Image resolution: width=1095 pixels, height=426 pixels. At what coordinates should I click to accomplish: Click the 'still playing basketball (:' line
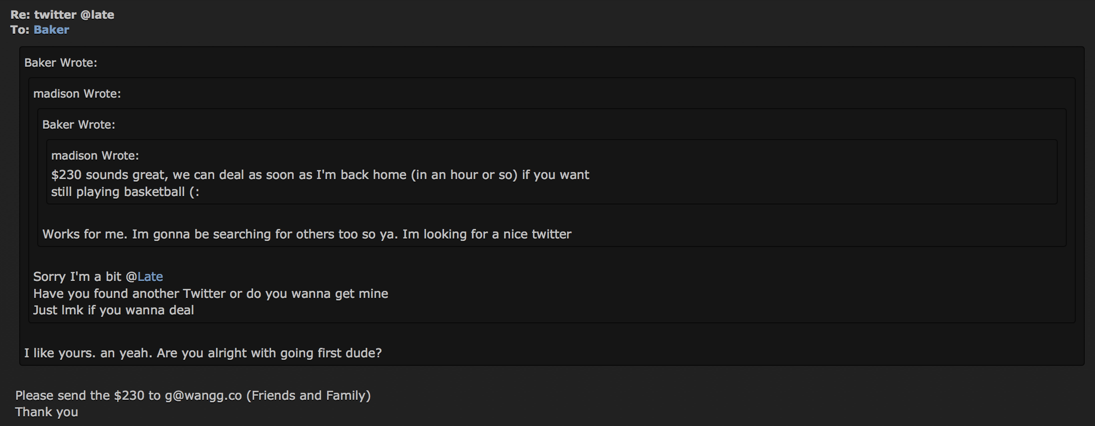[126, 192]
